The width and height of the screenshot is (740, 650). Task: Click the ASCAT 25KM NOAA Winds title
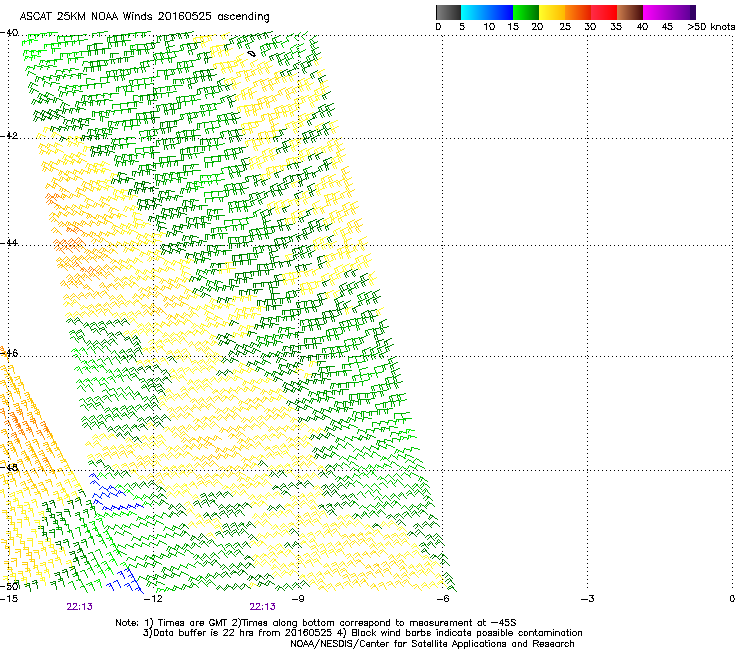point(144,17)
